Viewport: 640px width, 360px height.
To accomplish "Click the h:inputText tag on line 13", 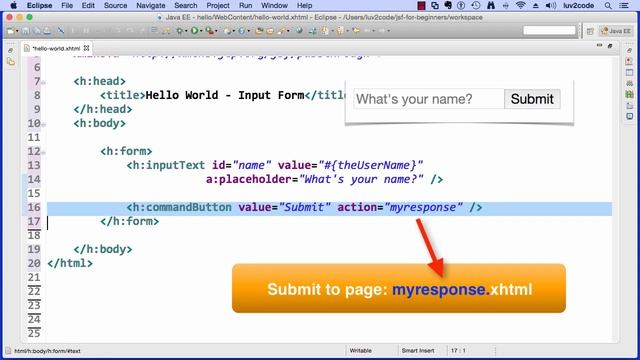I will 166,165.
